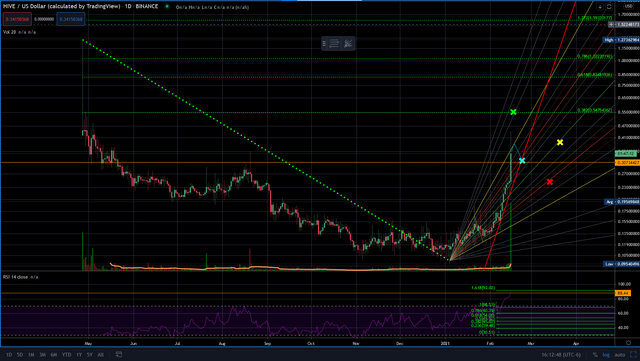640x361 pixels.
Task: Click the orange horizontal line price label
Action: [x=627, y=163]
